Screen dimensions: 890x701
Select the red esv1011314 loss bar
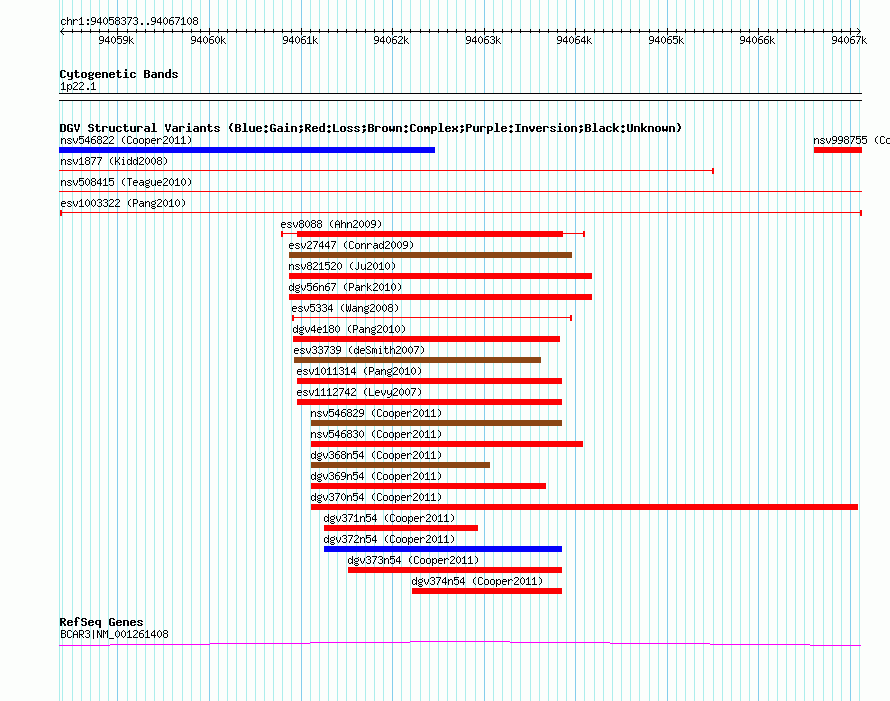point(429,381)
